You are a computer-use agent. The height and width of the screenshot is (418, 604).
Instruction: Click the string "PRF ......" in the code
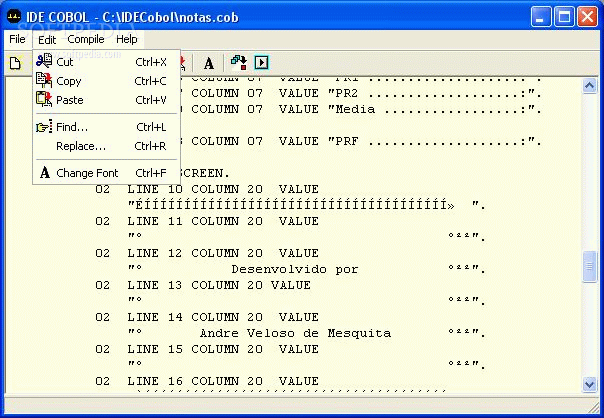pyautogui.click(x=434, y=141)
